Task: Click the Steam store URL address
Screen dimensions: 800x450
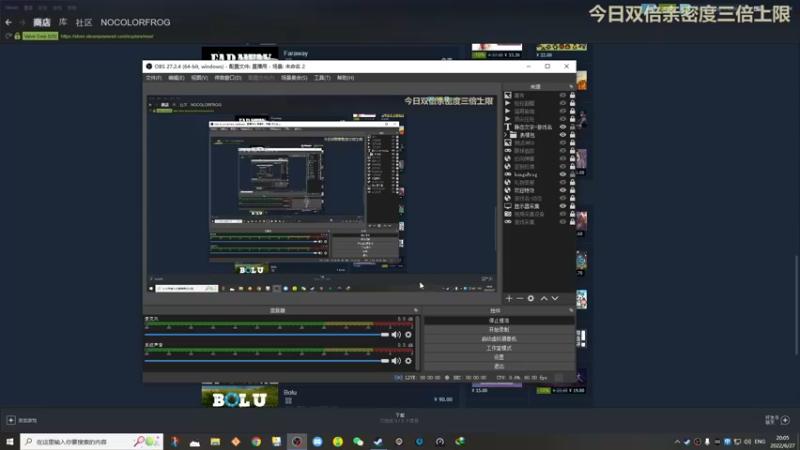Action: tap(107, 36)
